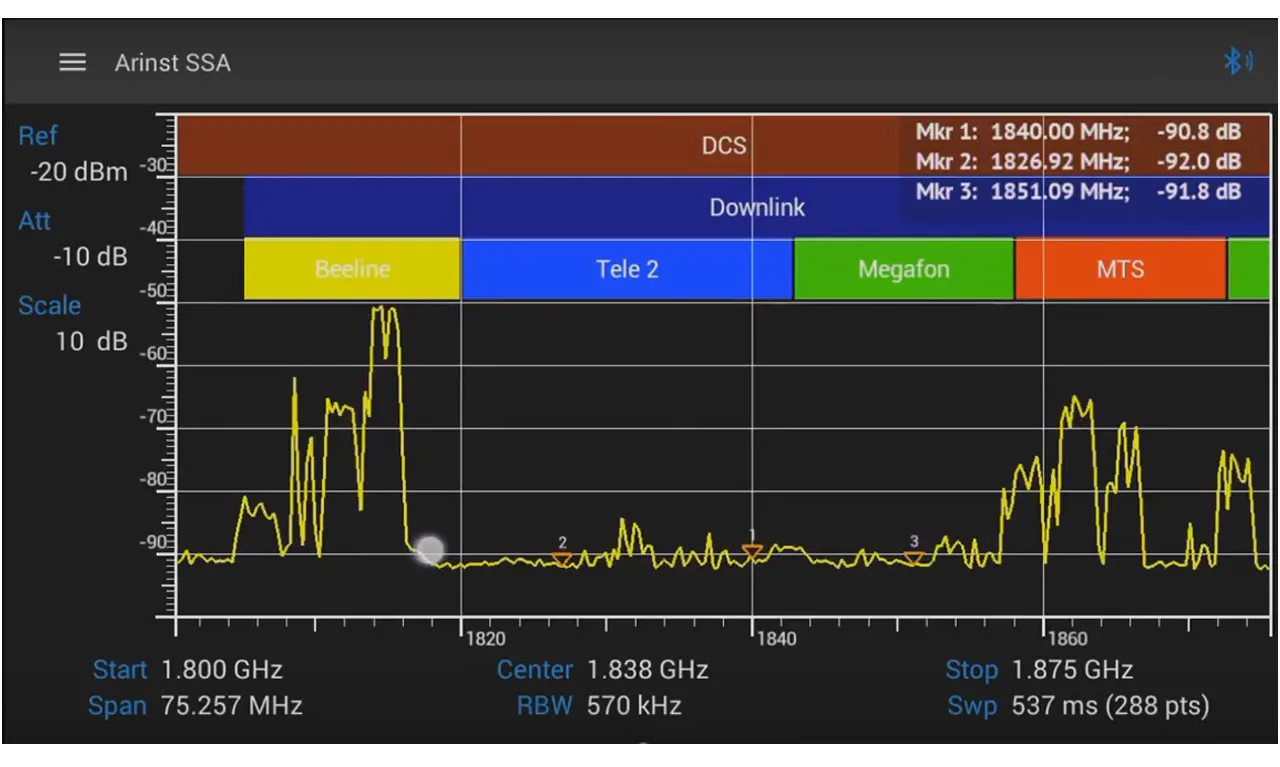Edit the Span 75.257 MHz value
The height and width of the screenshot is (767, 1280).
point(224,706)
